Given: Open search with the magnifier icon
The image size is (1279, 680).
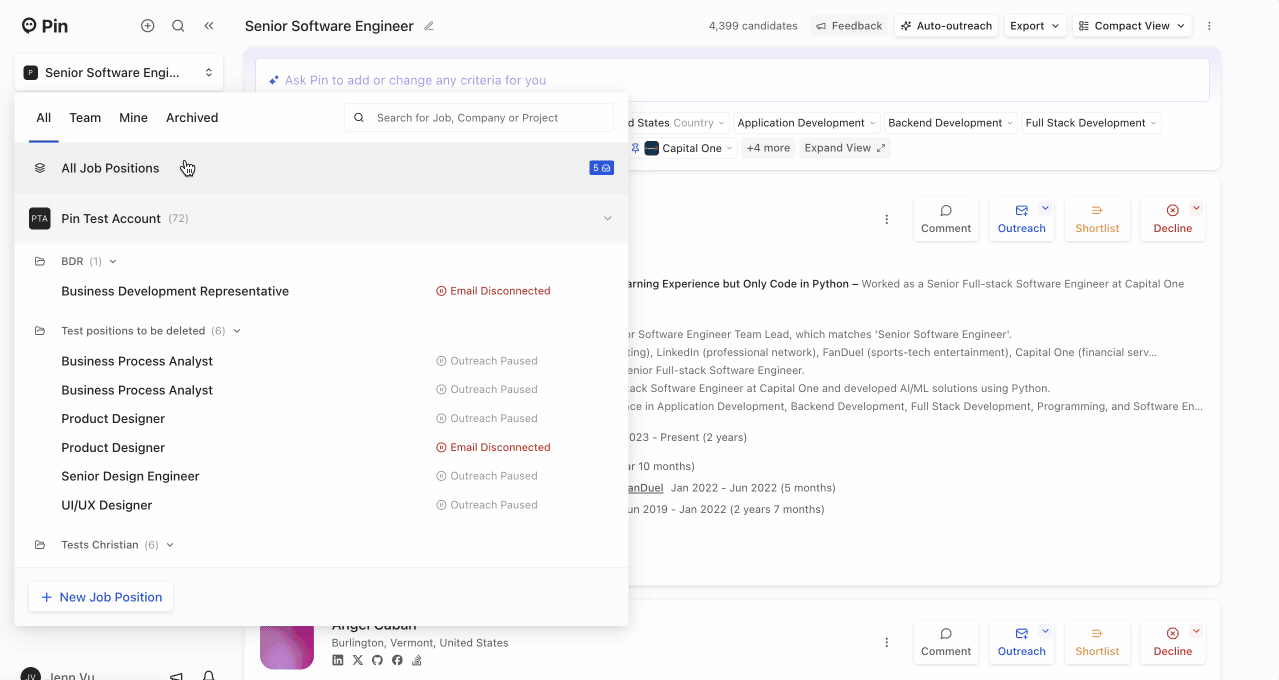Looking at the screenshot, I should (x=178, y=26).
